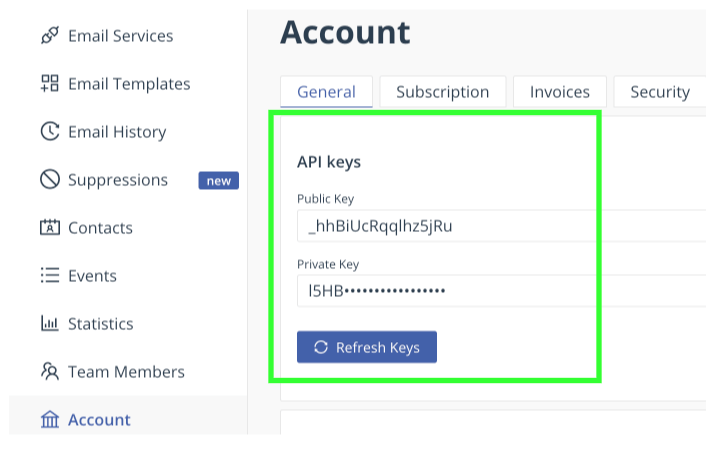Click the Email Services link icon

click(50, 35)
